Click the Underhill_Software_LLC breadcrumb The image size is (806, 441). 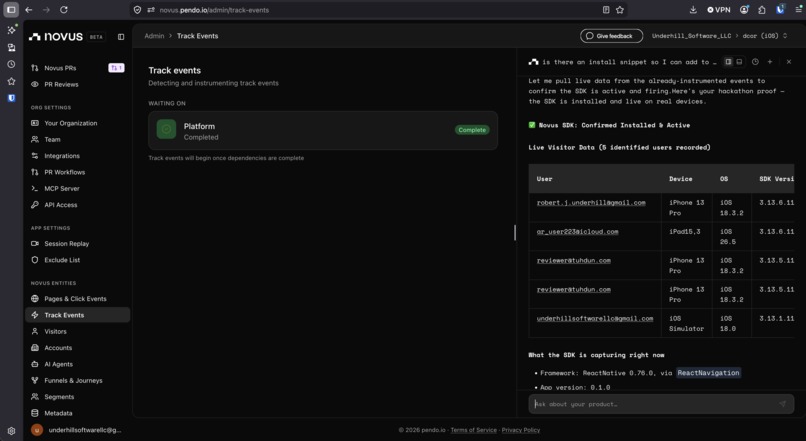(691, 36)
